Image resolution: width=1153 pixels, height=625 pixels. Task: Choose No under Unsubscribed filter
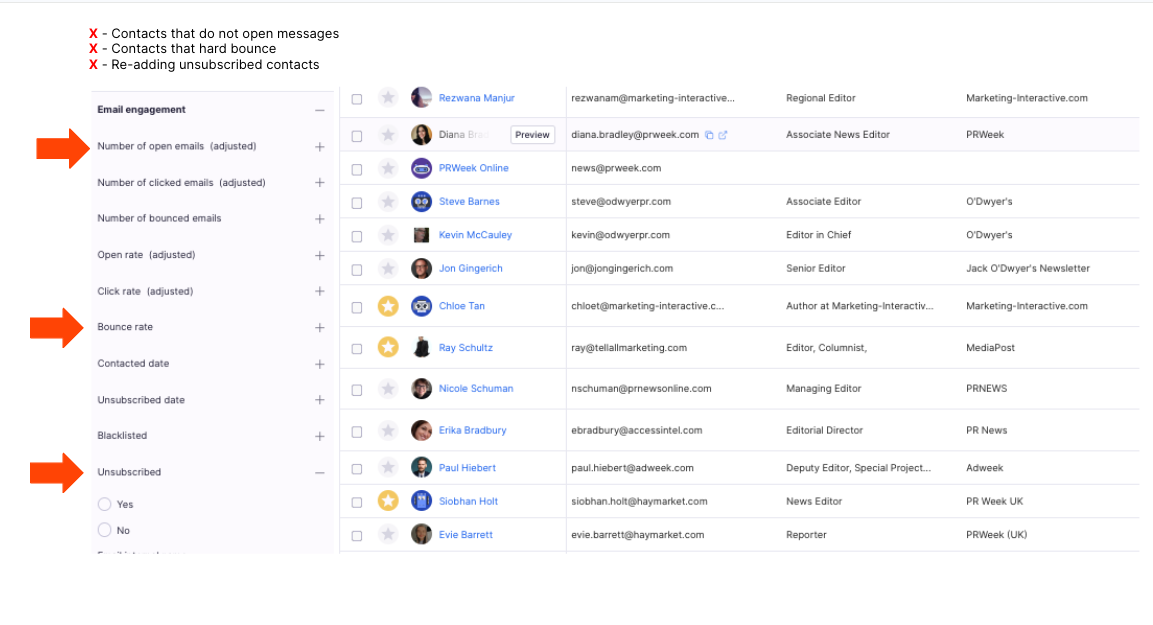point(104,530)
